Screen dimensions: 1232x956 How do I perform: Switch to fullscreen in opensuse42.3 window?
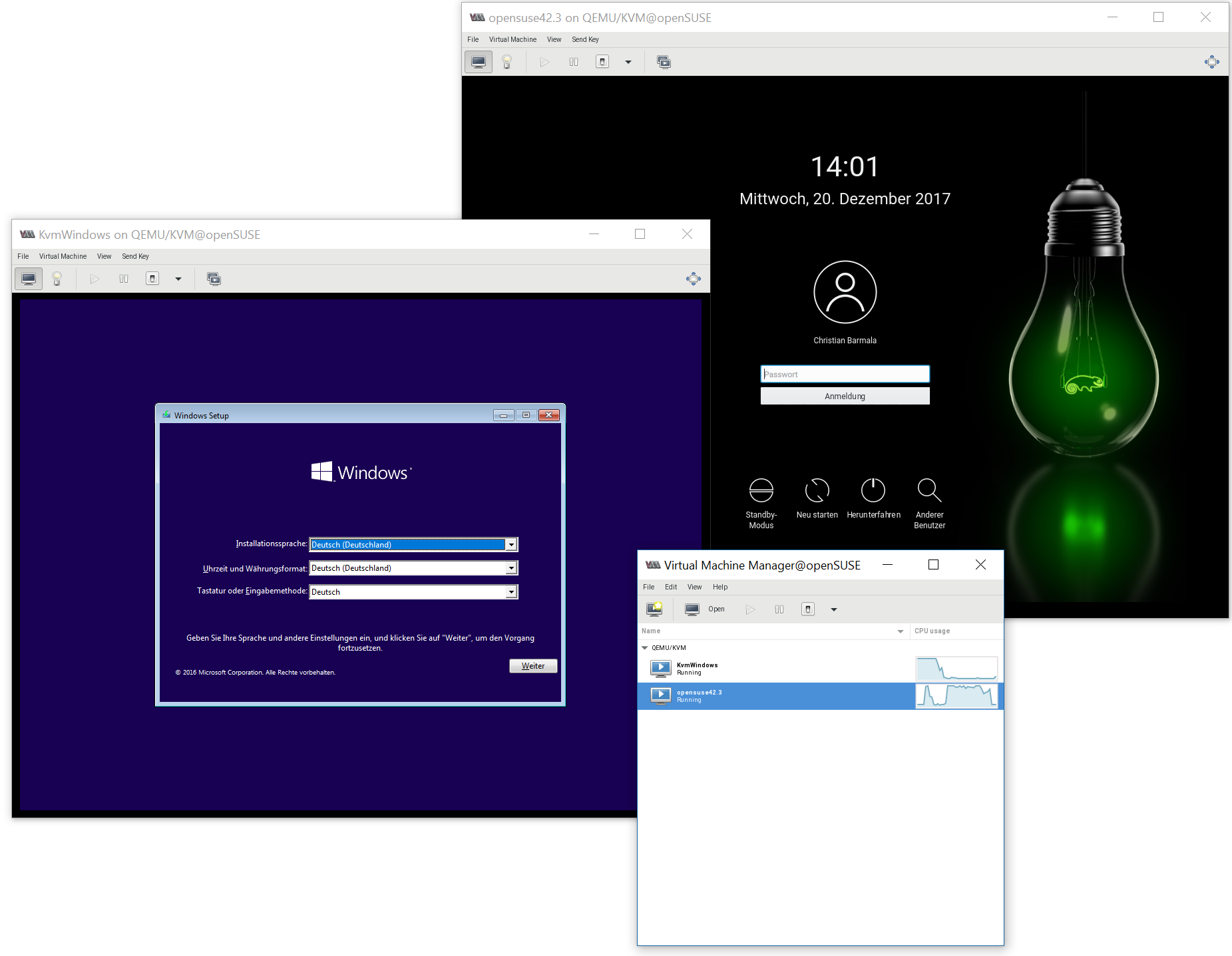click(1212, 62)
